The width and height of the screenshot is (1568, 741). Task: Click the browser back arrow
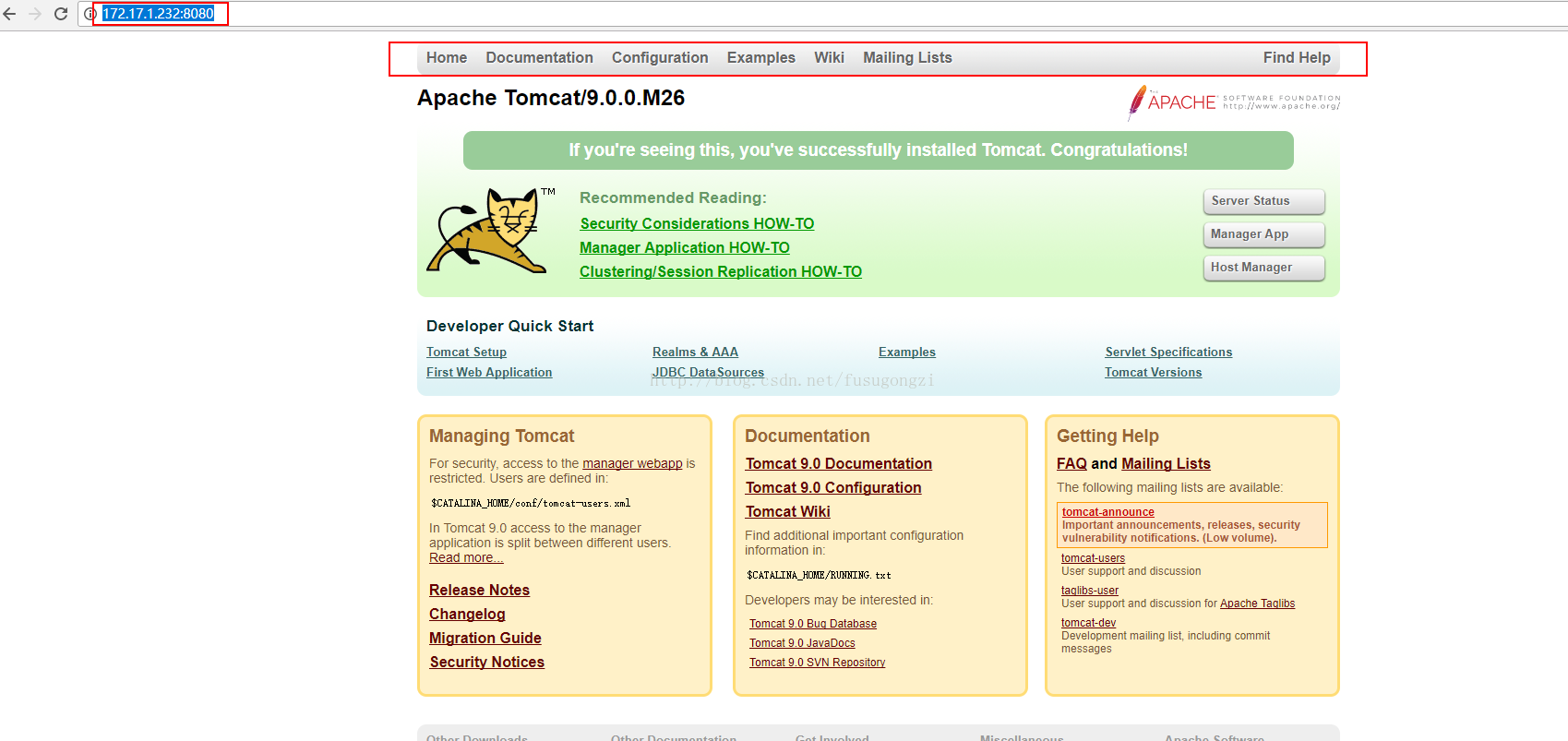[10, 14]
